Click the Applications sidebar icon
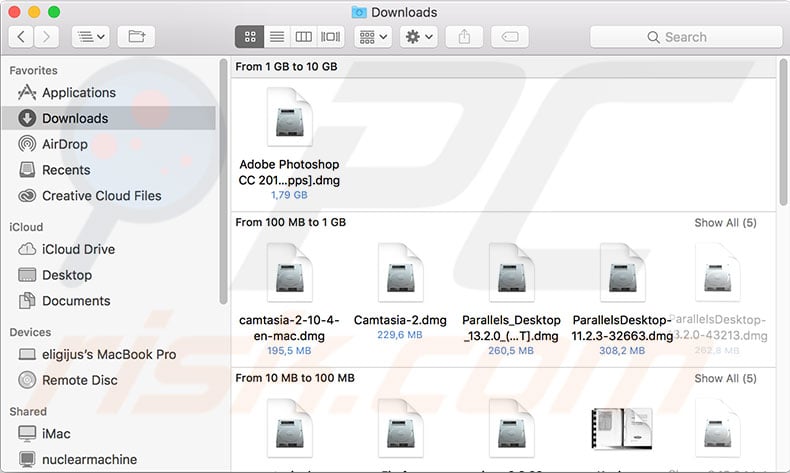This screenshot has height=473, width=790. [27, 92]
